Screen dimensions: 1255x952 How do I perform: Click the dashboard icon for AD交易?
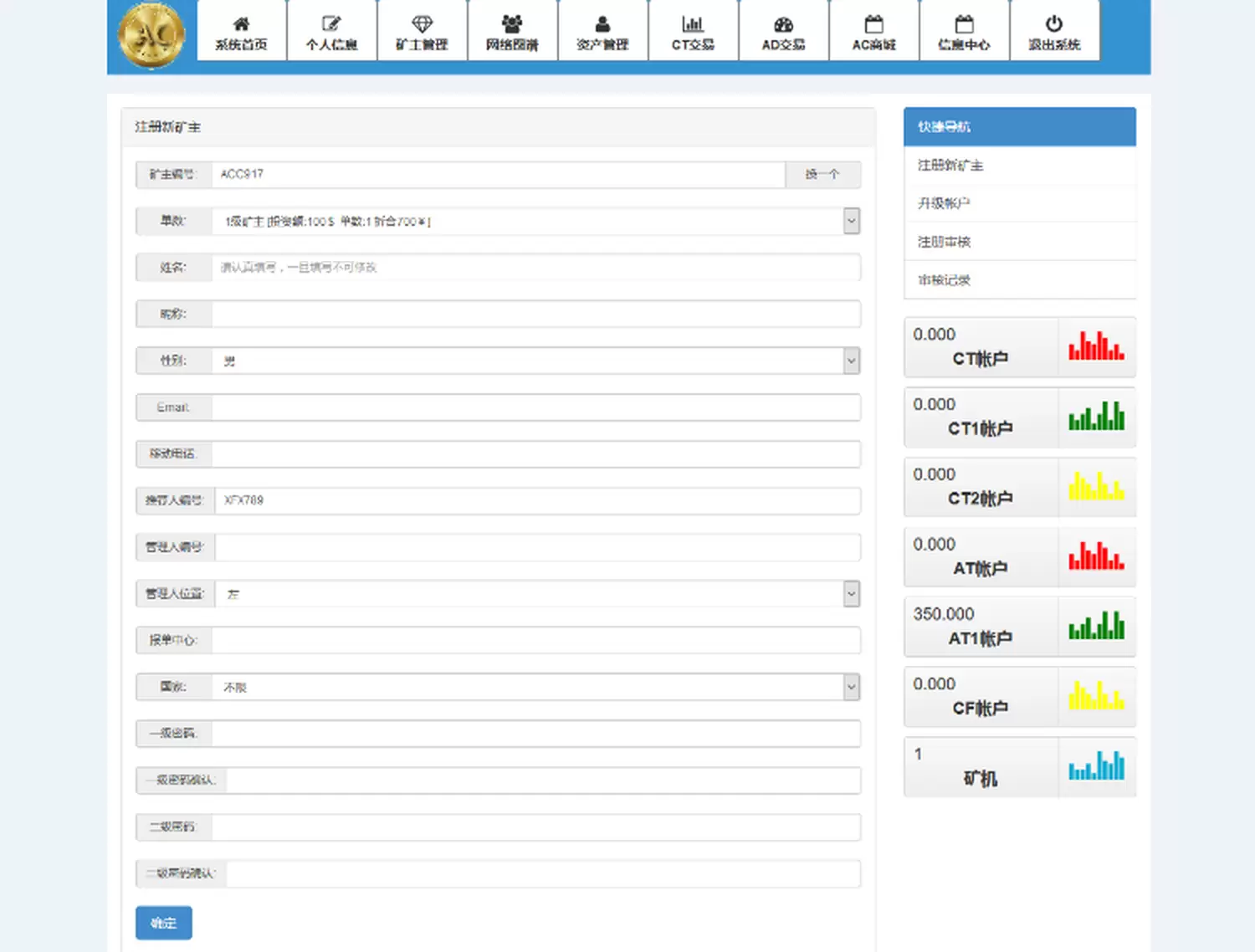point(783,24)
